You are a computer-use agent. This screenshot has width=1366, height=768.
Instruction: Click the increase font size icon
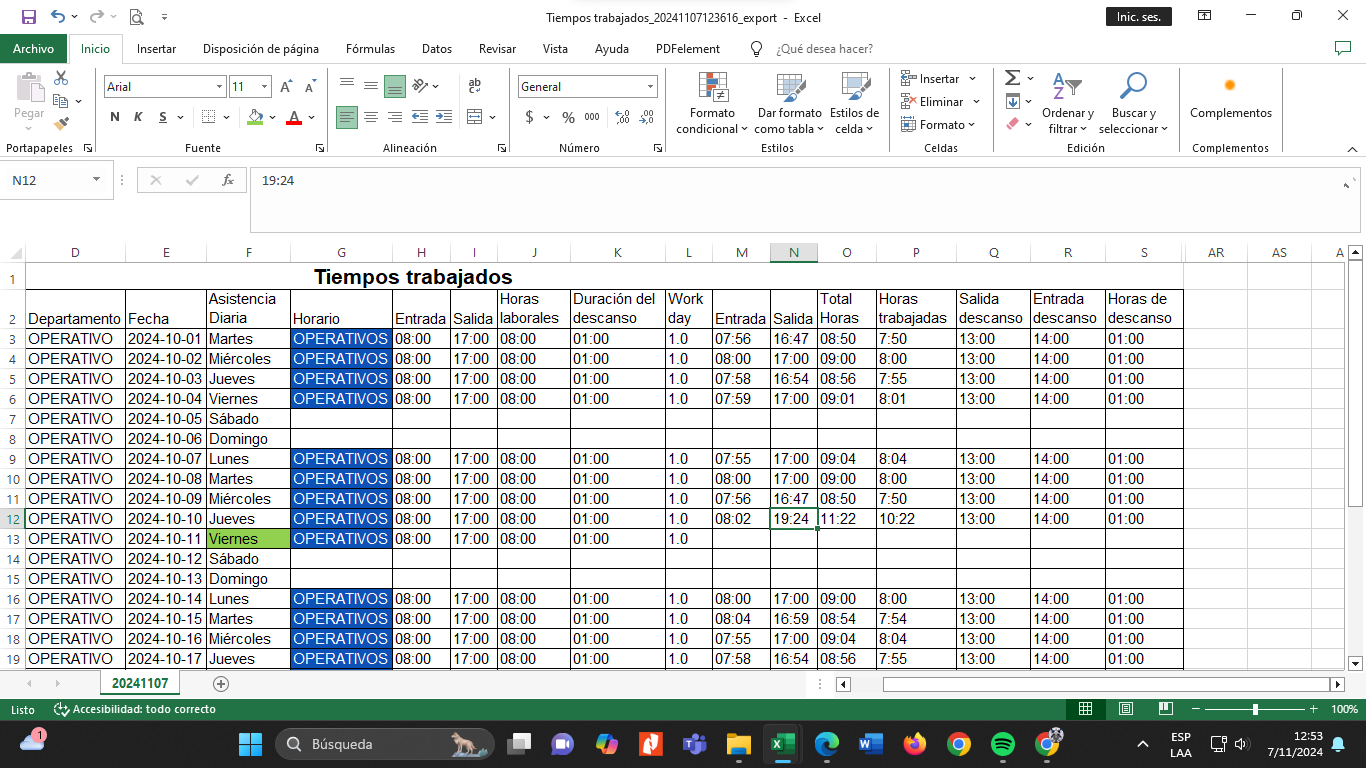pyautogui.click(x=287, y=87)
